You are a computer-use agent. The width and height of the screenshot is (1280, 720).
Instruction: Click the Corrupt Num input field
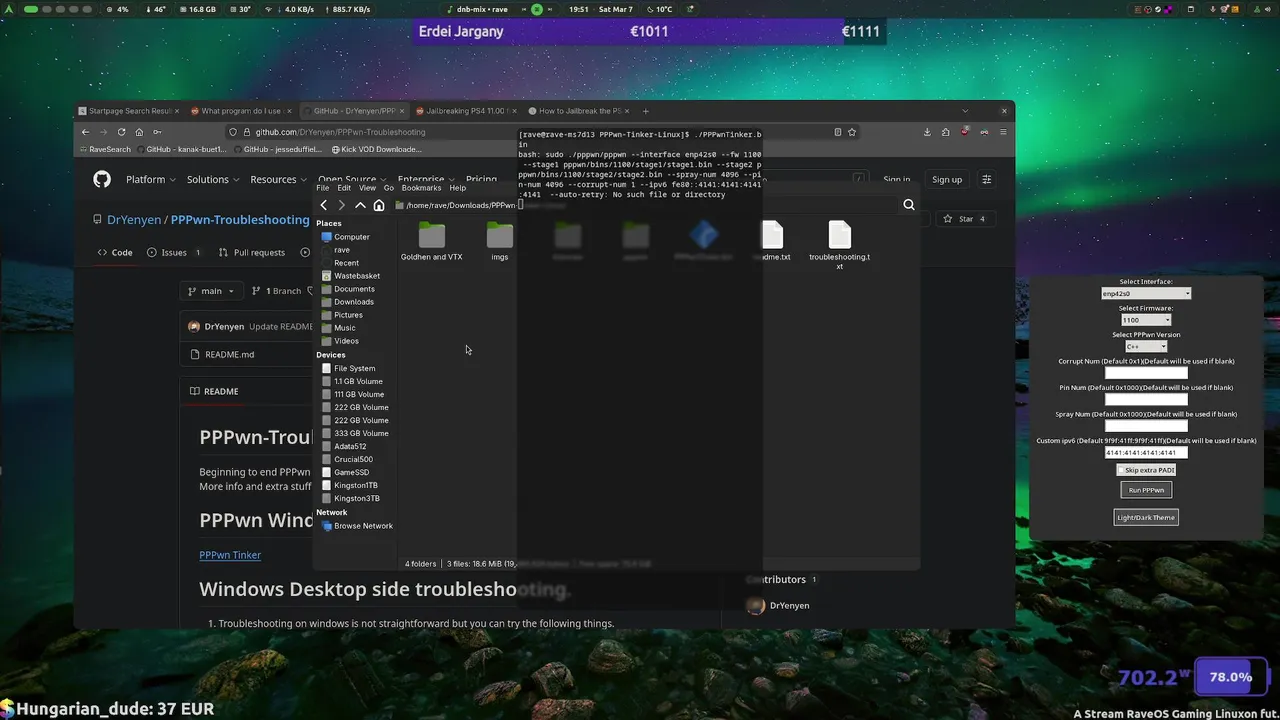1146,373
